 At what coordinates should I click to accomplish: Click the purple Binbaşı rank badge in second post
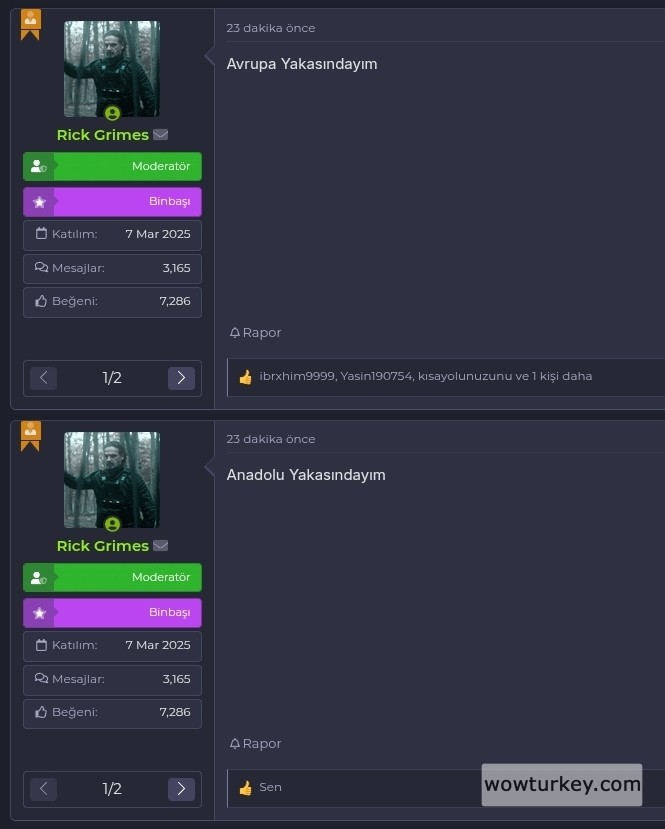(x=112, y=613)
